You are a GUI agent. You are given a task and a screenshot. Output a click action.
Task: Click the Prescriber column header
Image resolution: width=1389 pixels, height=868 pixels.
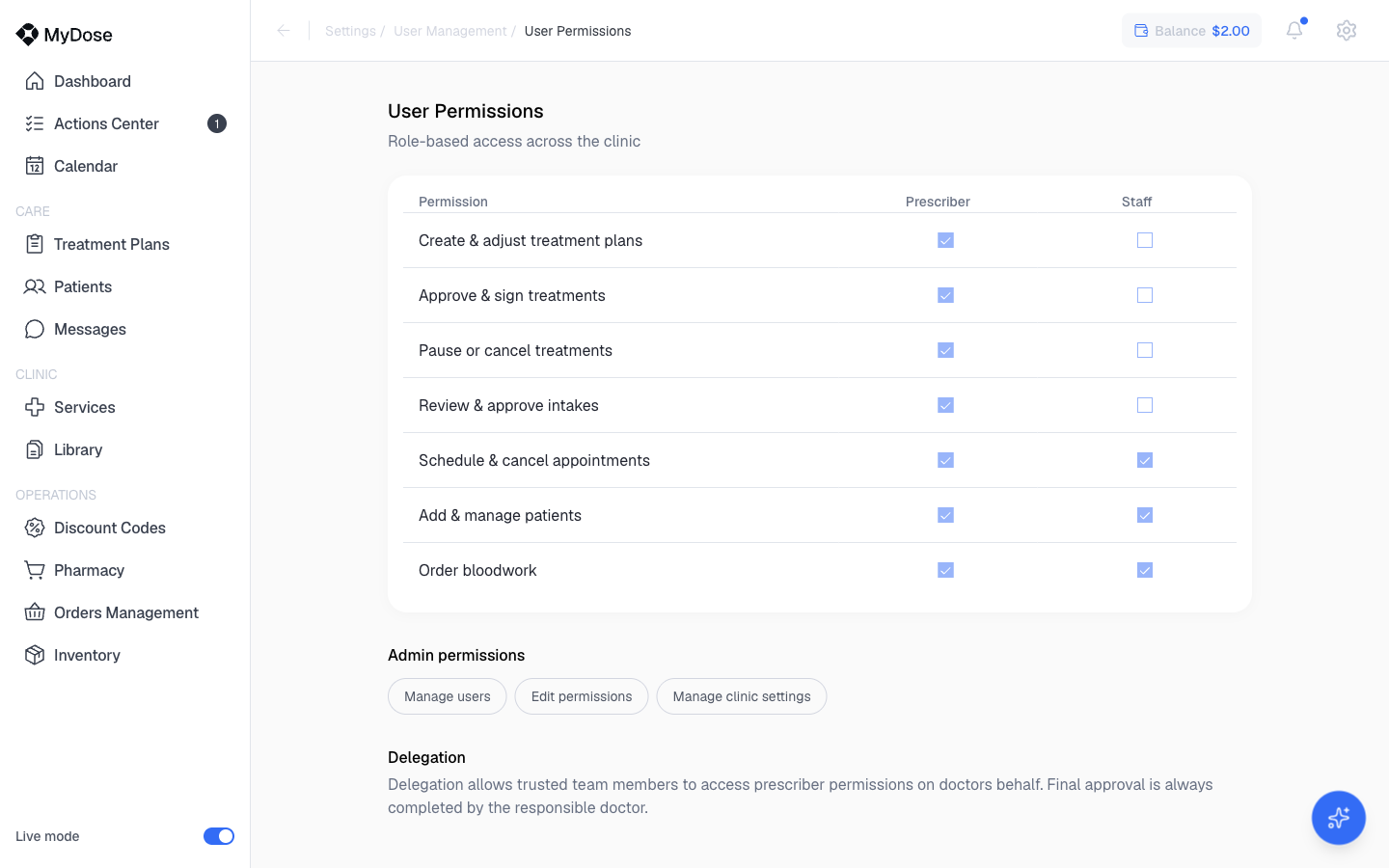pos(938,202)
